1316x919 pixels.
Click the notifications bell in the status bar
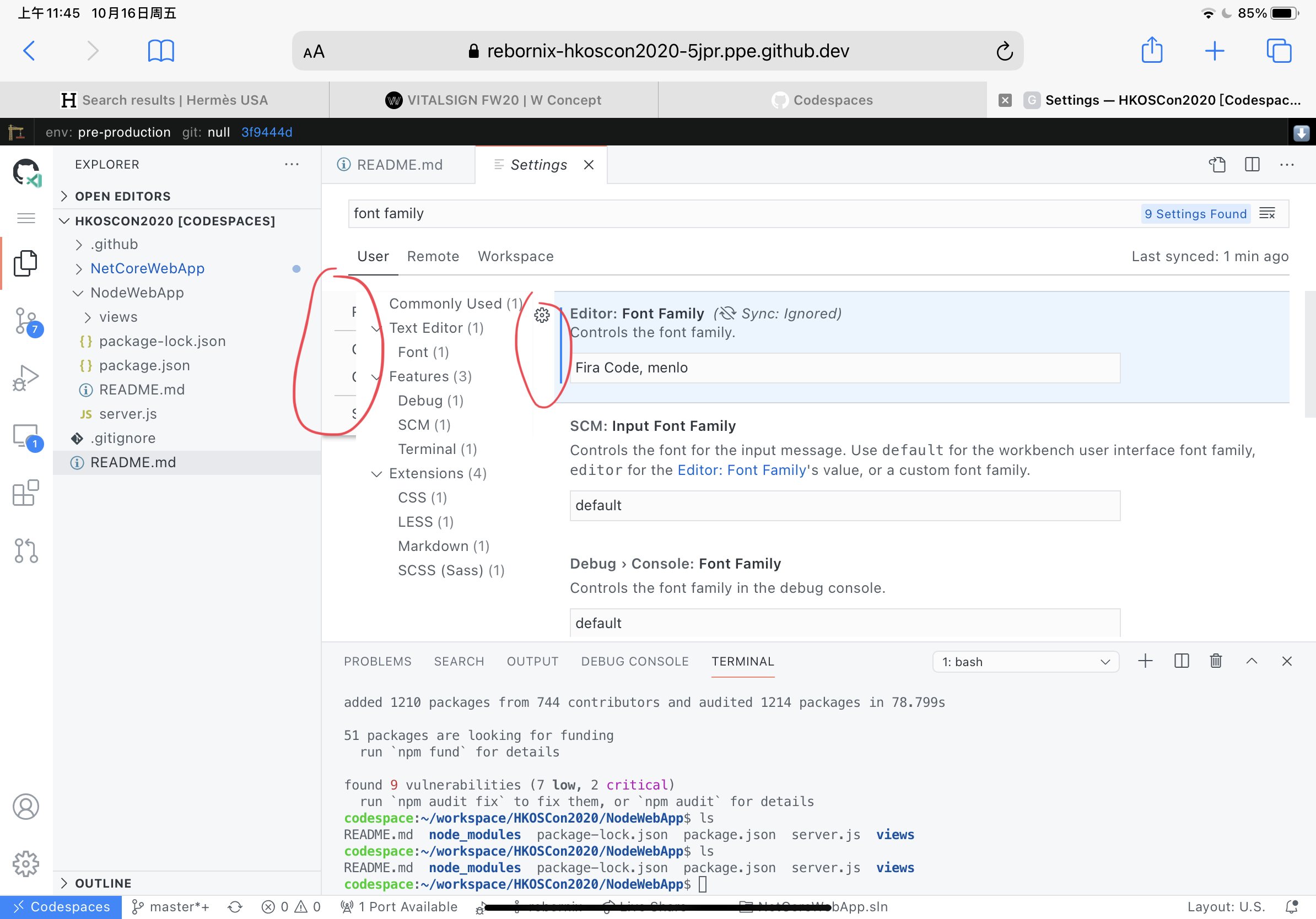[1292, 906]
